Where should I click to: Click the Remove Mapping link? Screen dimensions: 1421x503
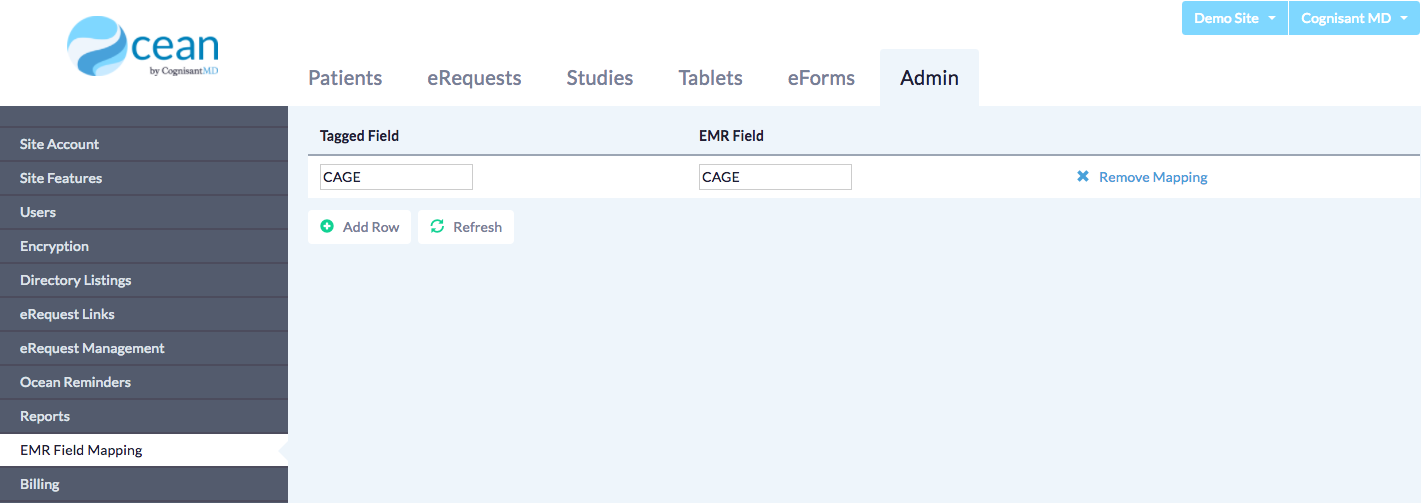[1153, 177]
